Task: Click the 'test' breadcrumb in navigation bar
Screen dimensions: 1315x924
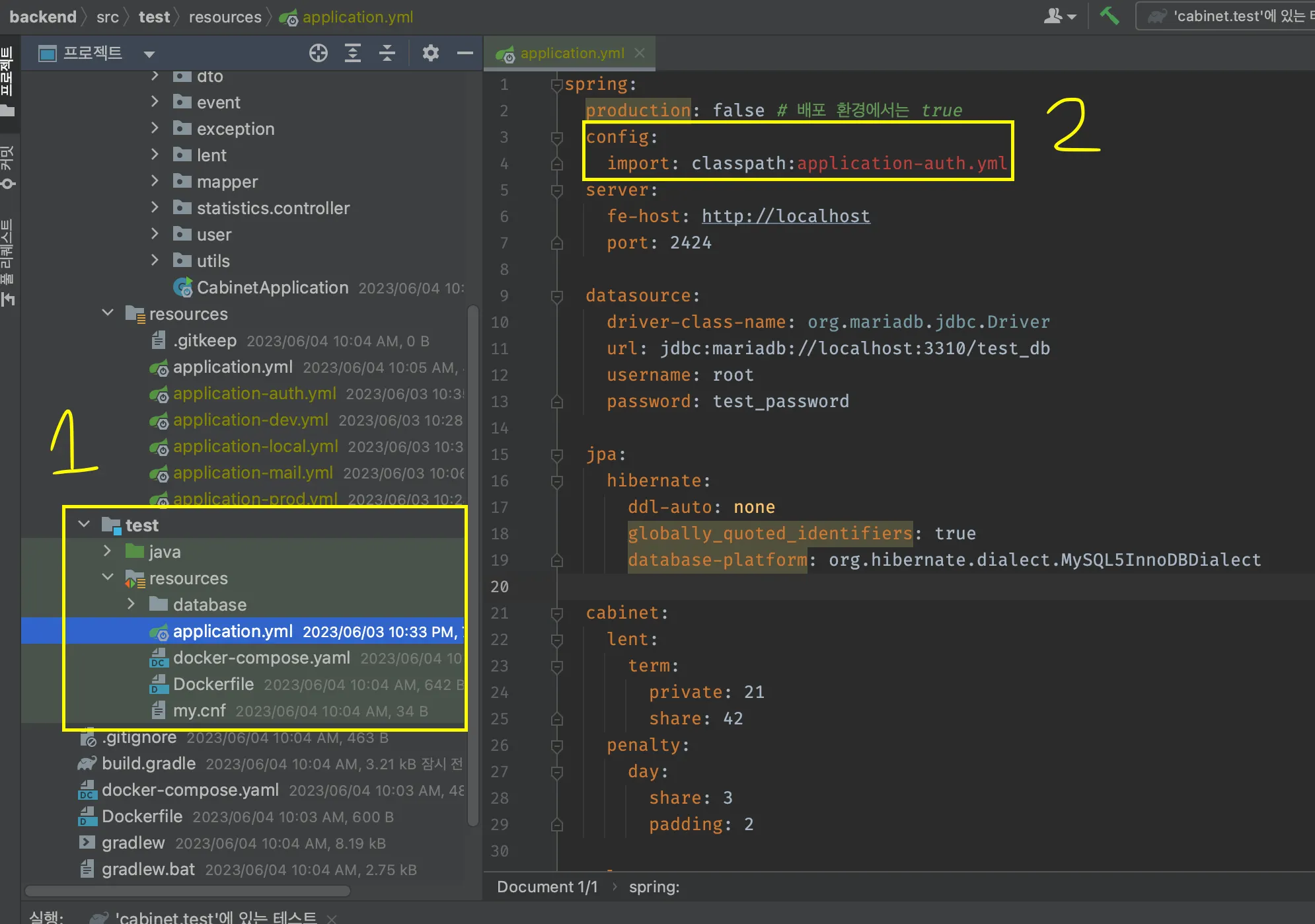Action: point(154,17)
